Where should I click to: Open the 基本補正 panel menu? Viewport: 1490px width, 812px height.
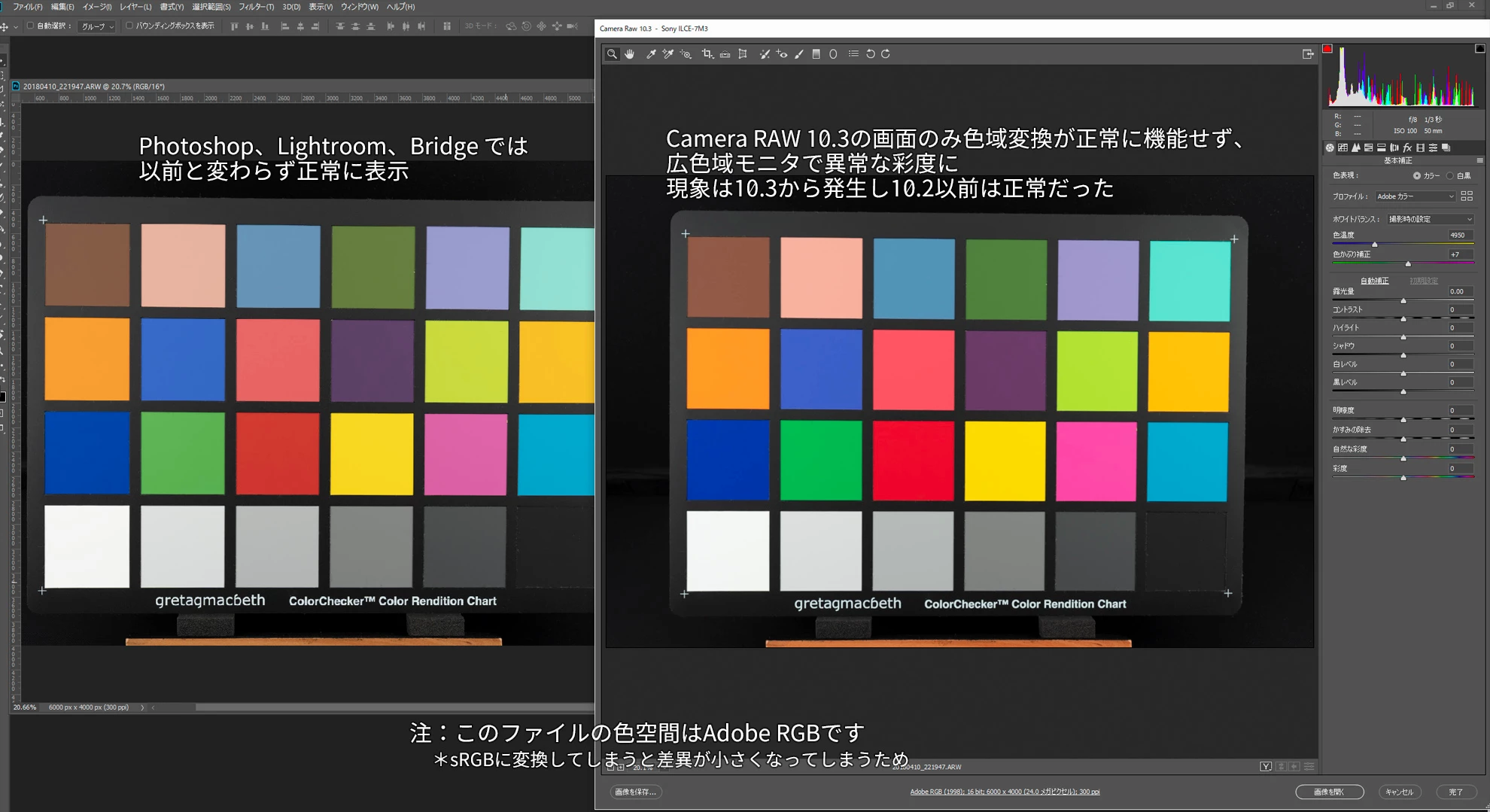pos(1479,161)
